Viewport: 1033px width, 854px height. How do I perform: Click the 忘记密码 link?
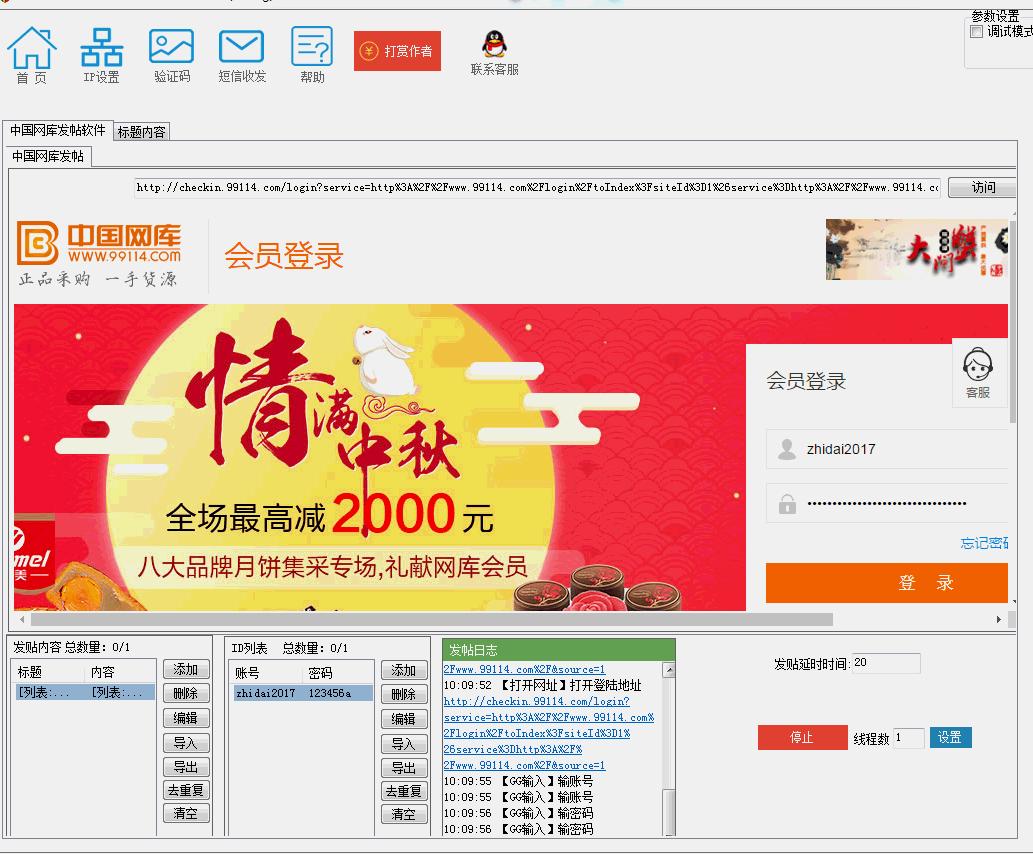[984, 543]
